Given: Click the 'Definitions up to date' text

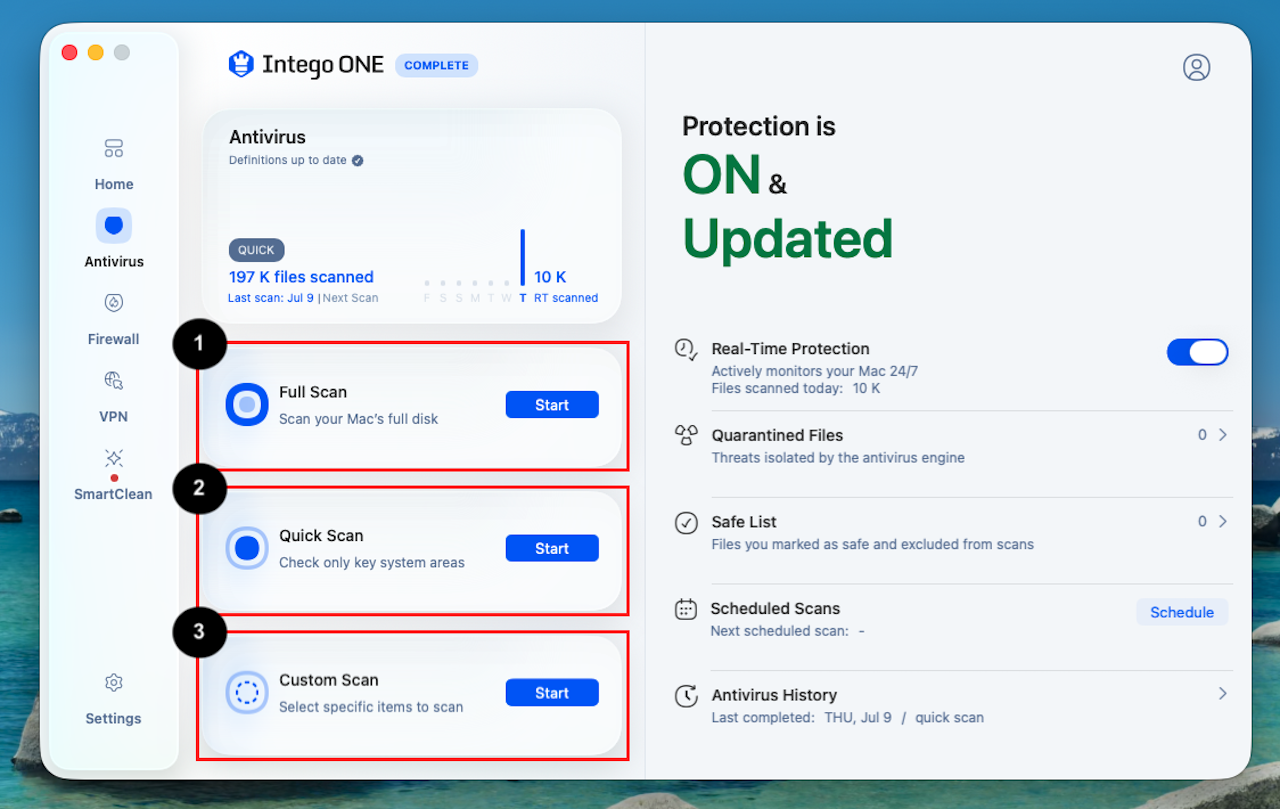Looking at the screenshot, I should (288, 160).
